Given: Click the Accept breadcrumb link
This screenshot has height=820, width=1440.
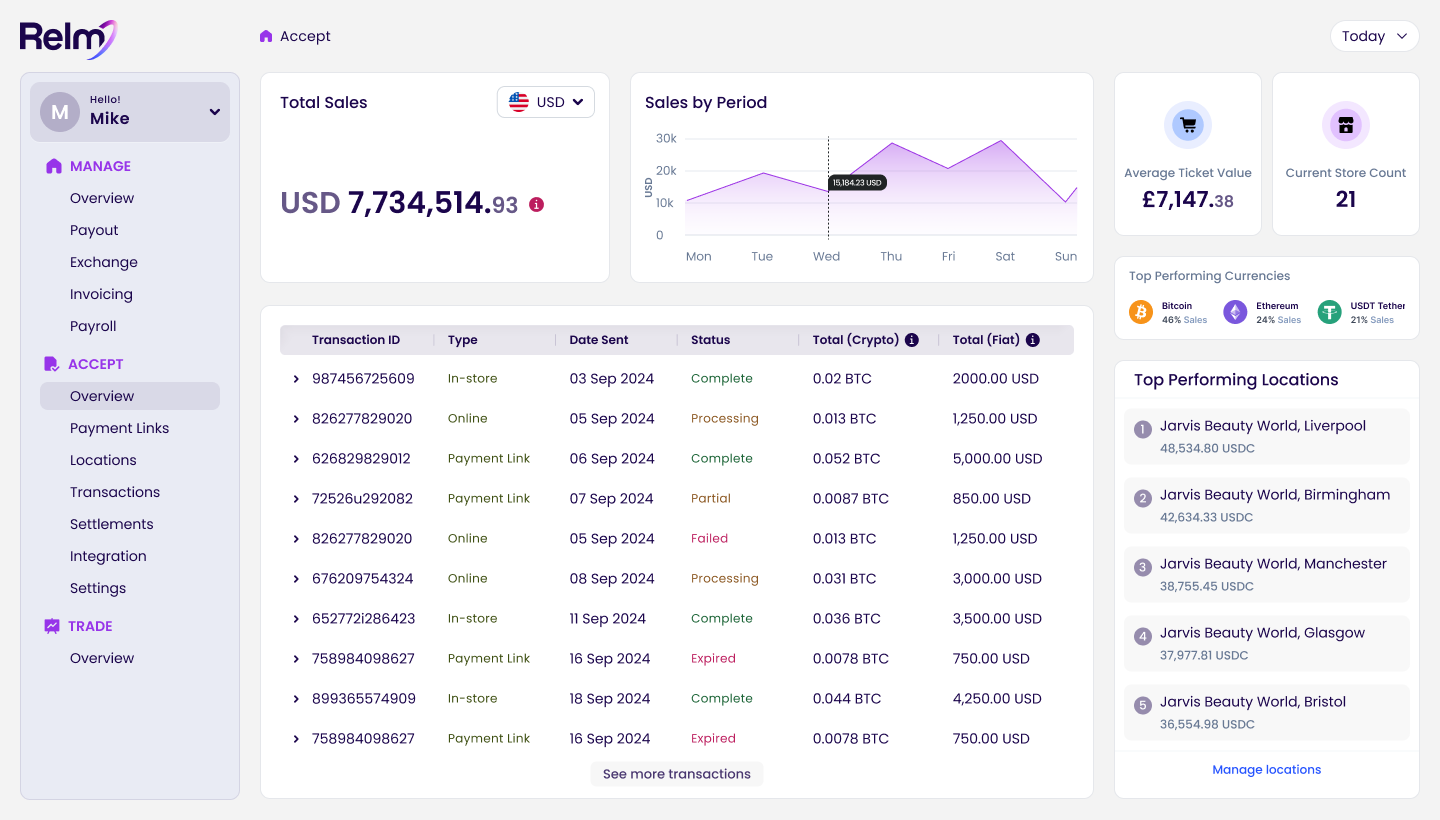Looking at the screenshot, I should point(305,36).
